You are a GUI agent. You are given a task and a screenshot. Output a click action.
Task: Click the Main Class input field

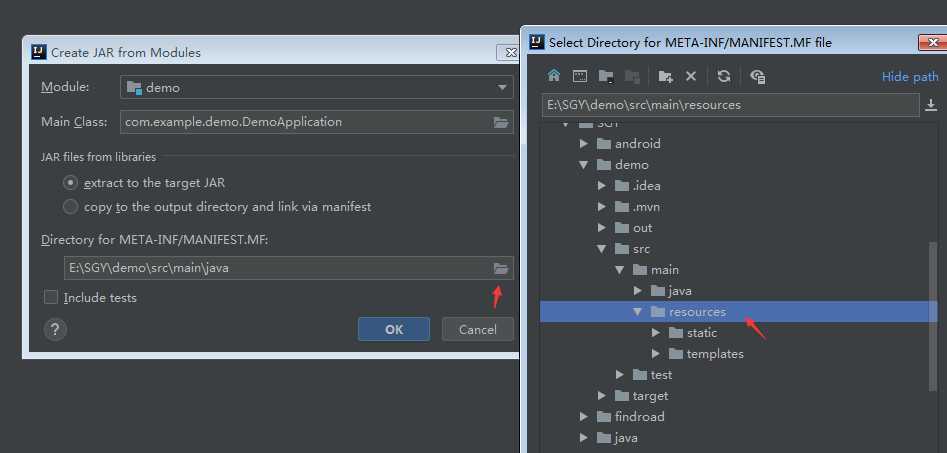tap(316, 122)
